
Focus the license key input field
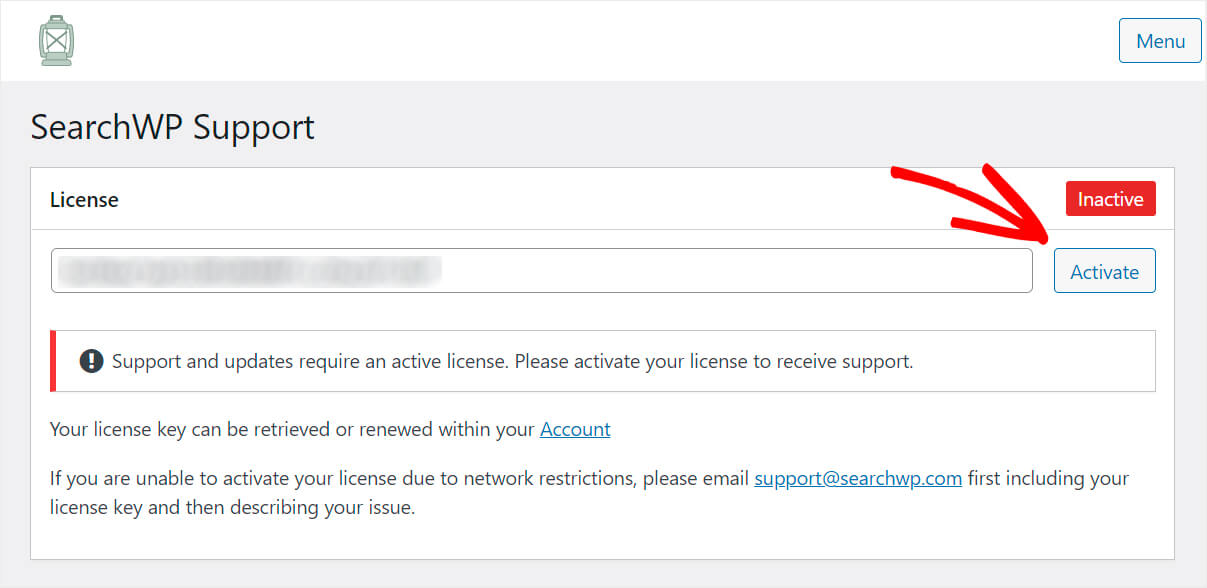click(541, 271)
